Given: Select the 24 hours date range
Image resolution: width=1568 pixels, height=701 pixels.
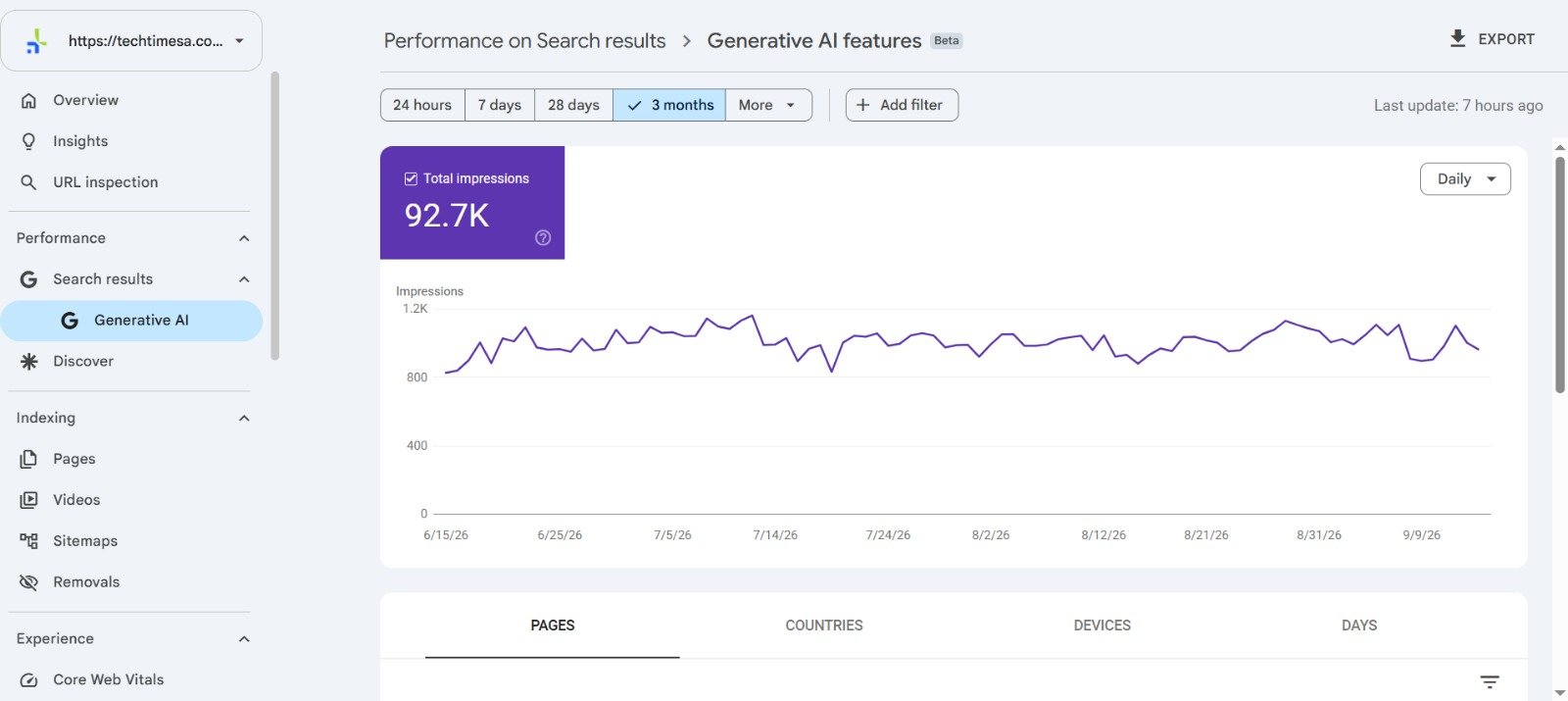Looking at the screenshot, I should pos(422,105).
